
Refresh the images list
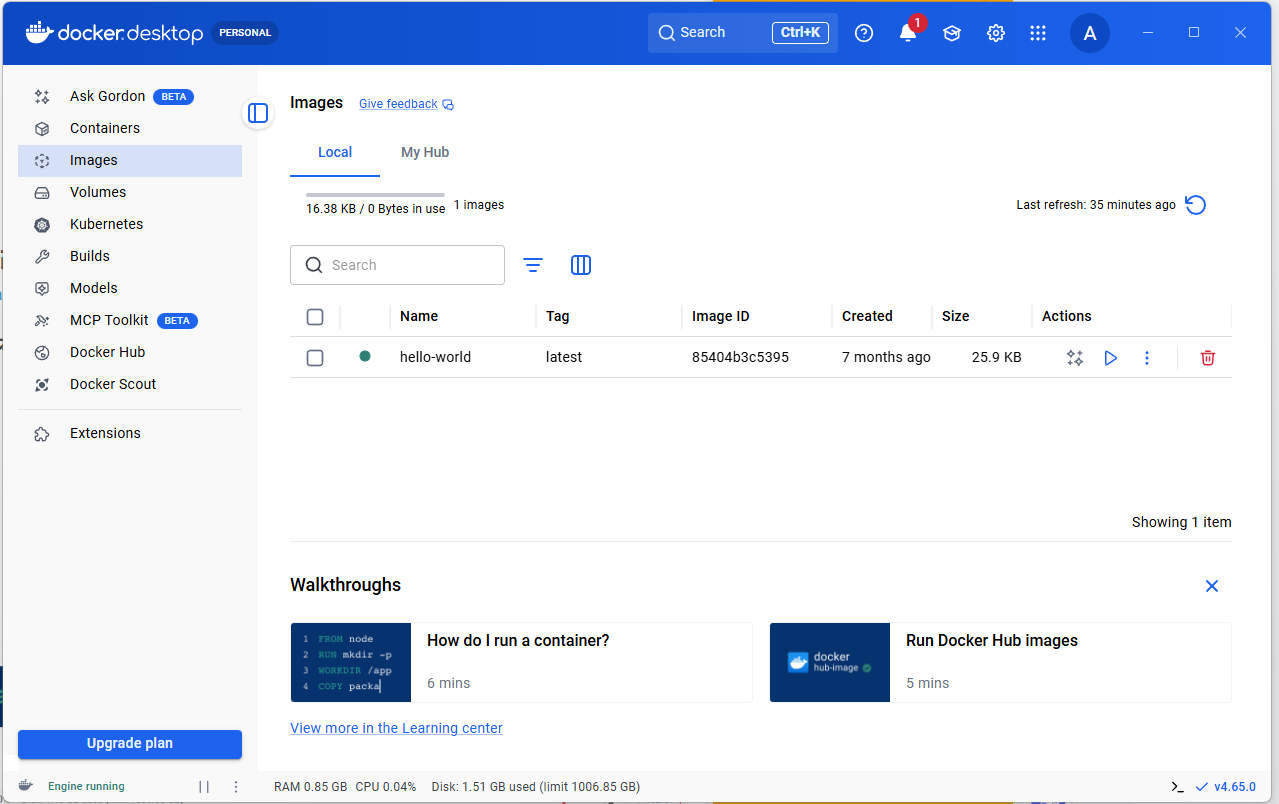tap(1195, 205)
